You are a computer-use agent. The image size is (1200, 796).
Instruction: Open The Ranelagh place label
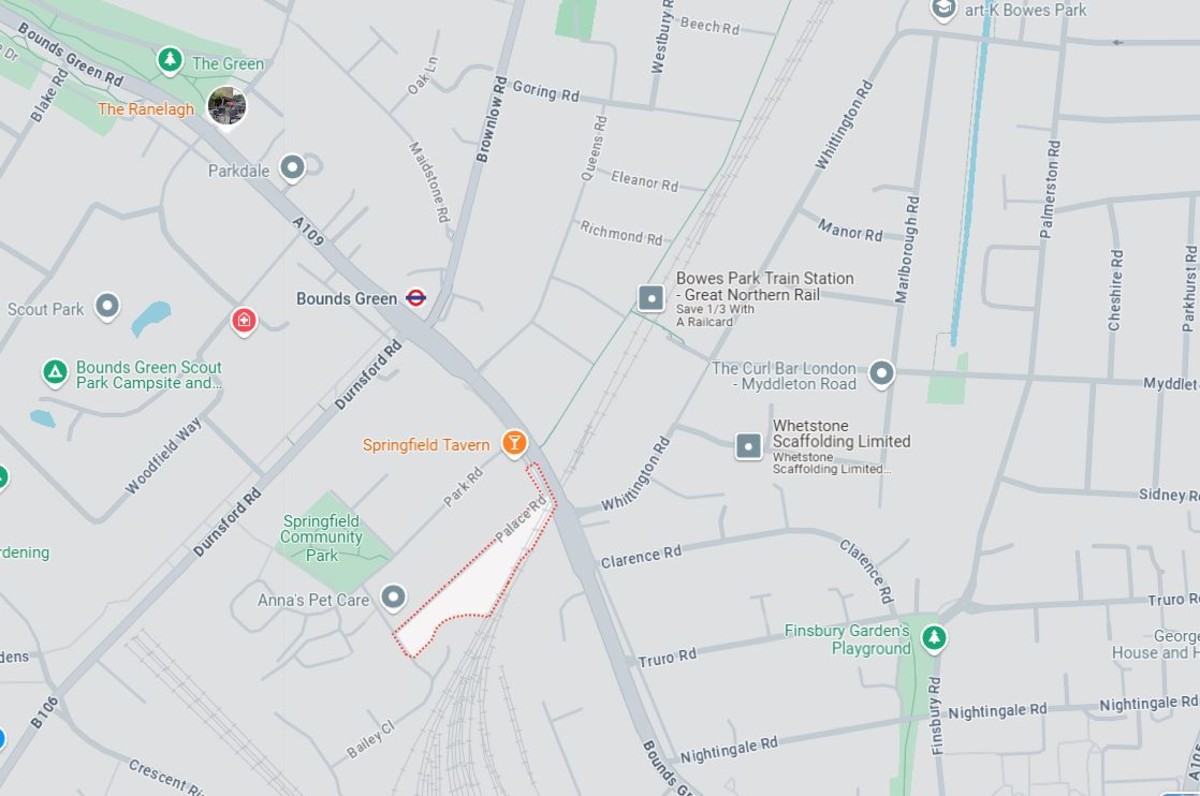click(x=146, y=109)
